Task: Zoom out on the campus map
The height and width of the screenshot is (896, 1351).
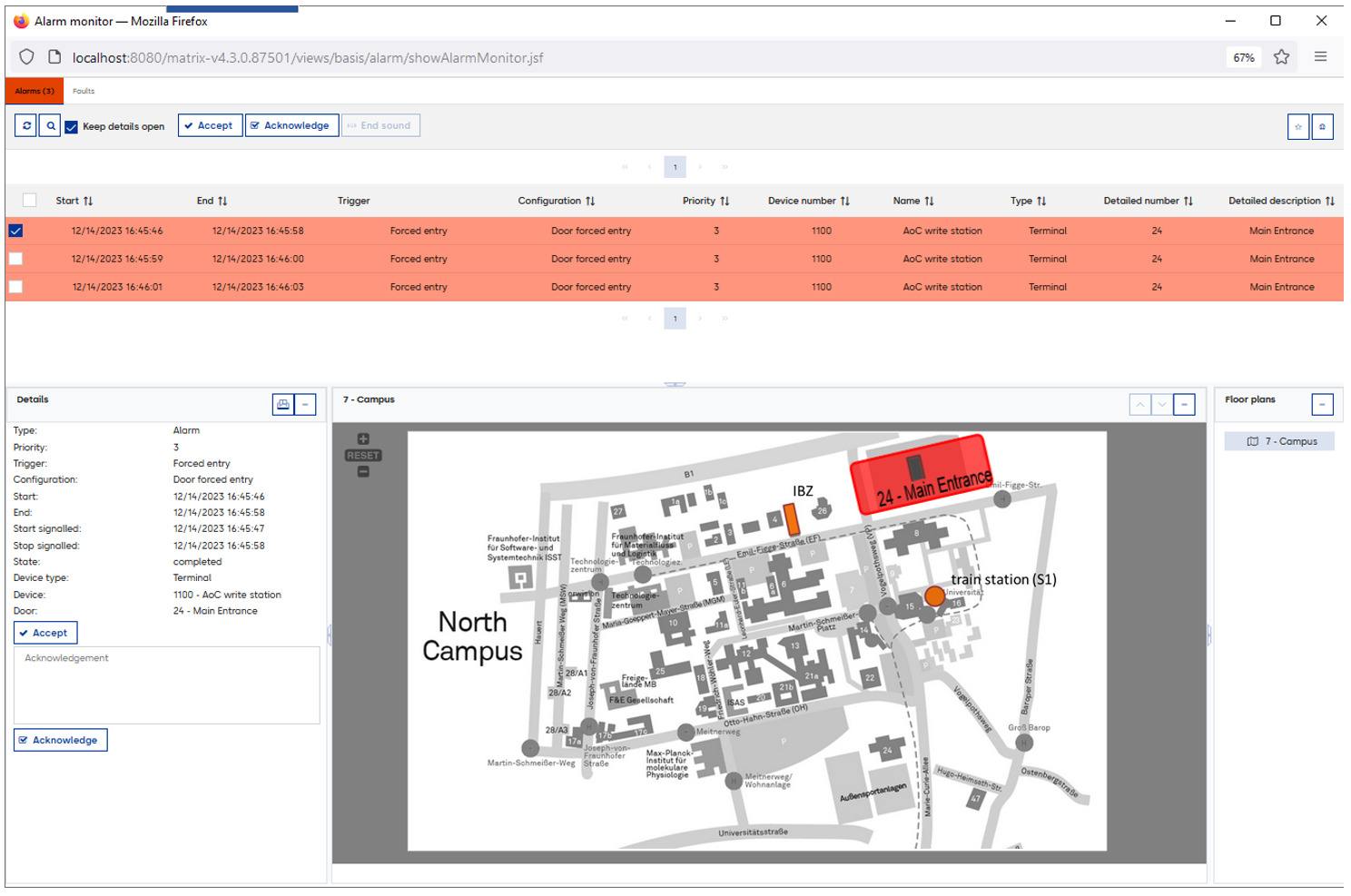Action: tap(363, 472)
